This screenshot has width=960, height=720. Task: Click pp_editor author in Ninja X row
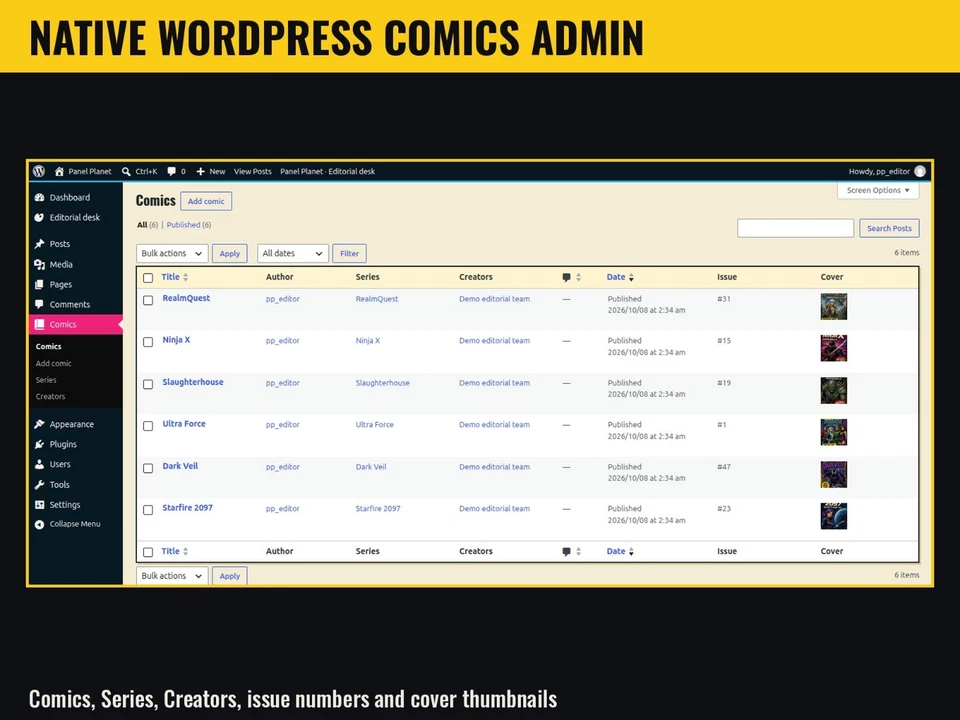tap(282, 340)
